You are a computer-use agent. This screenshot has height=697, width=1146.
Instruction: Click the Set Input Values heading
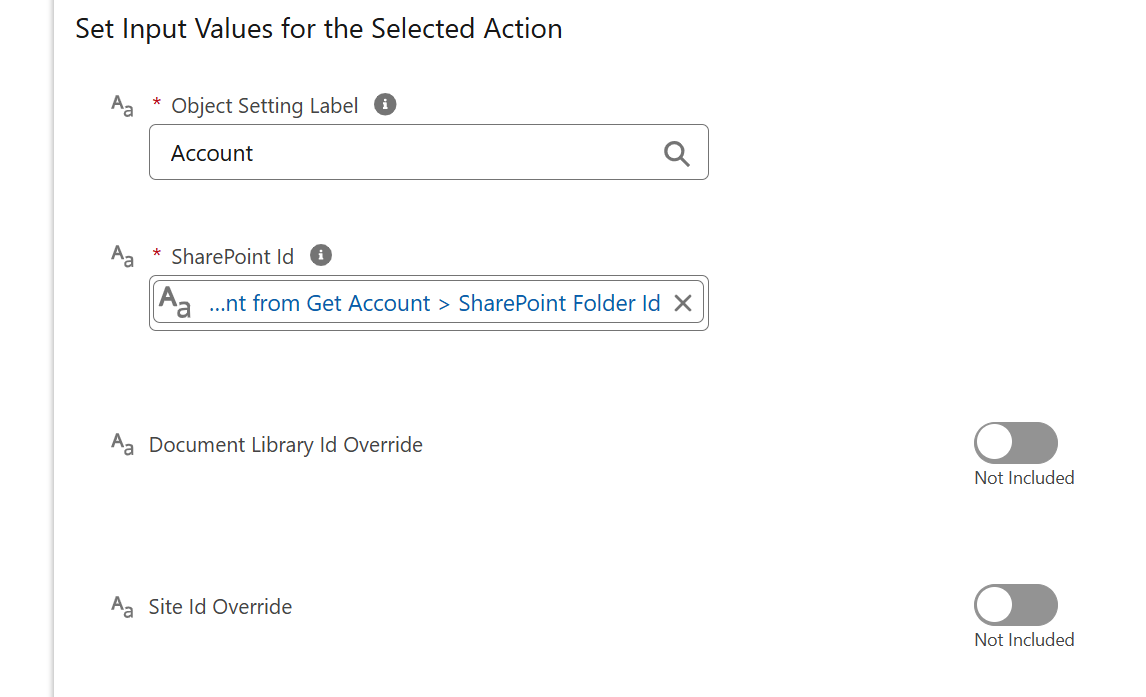tap(319, 28)
